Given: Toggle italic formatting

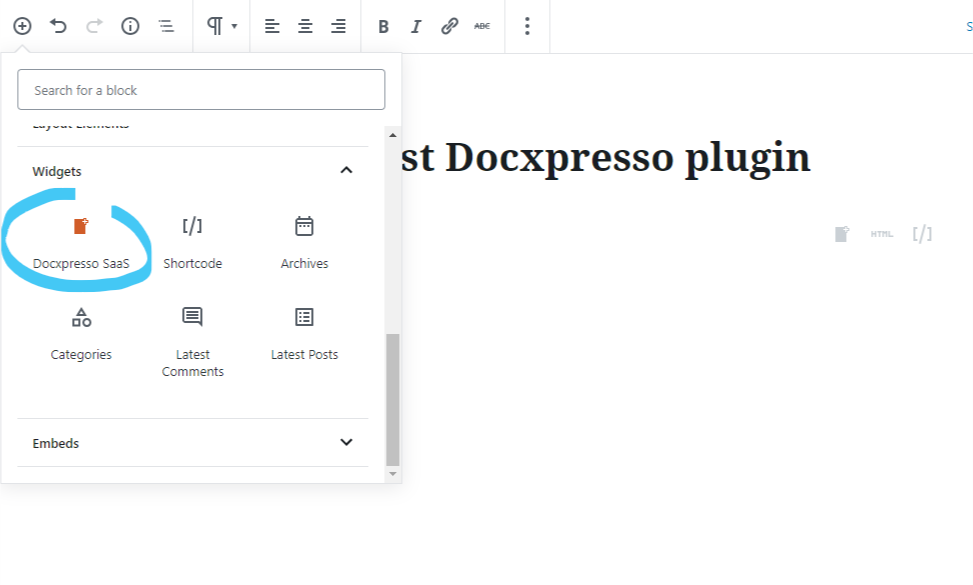Looking at the screenshot, I should (x=416, y=26).
